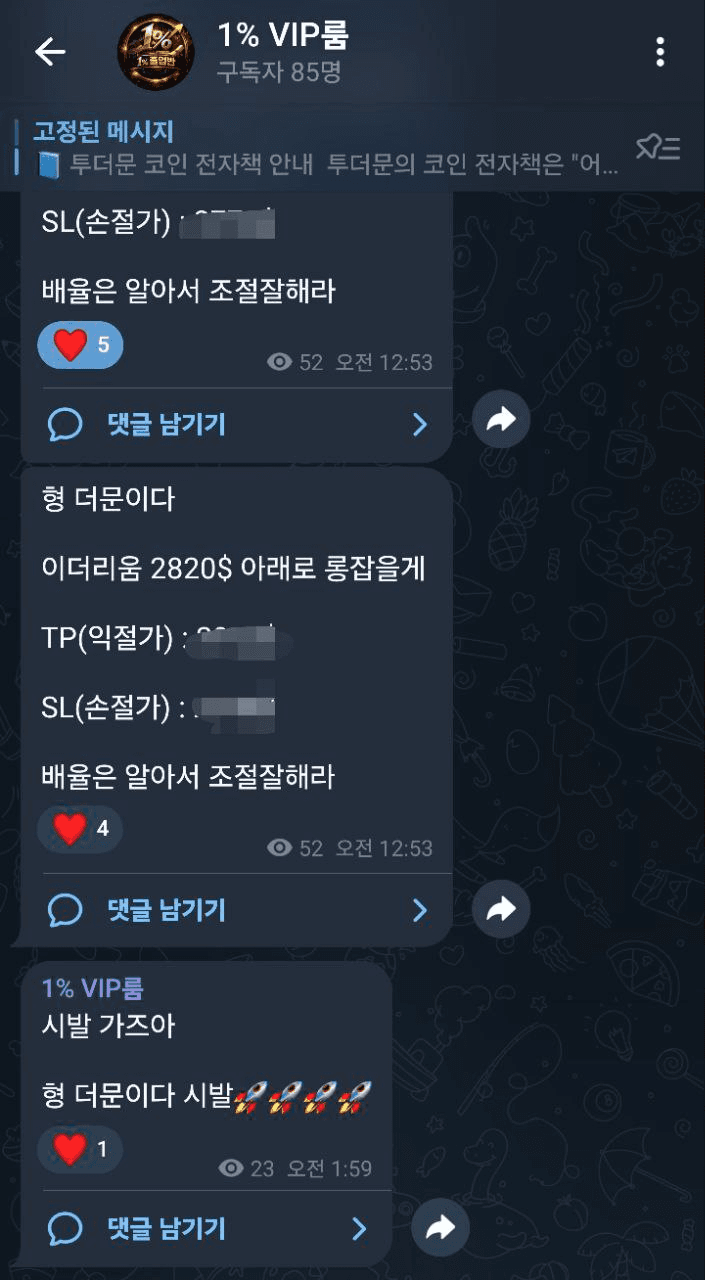705x1280 pixels.
Task: Expand comments via chevron on first message
Action: coord(419,425)
